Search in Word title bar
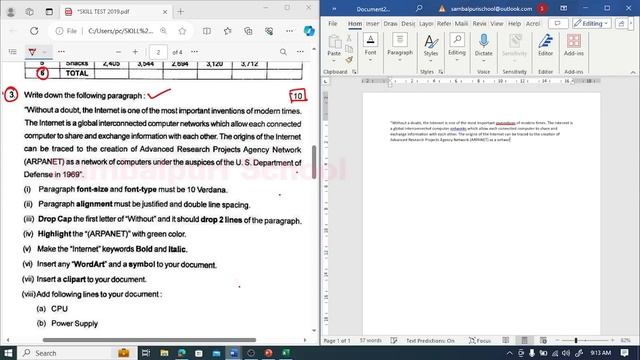 [x=419, y=8]
